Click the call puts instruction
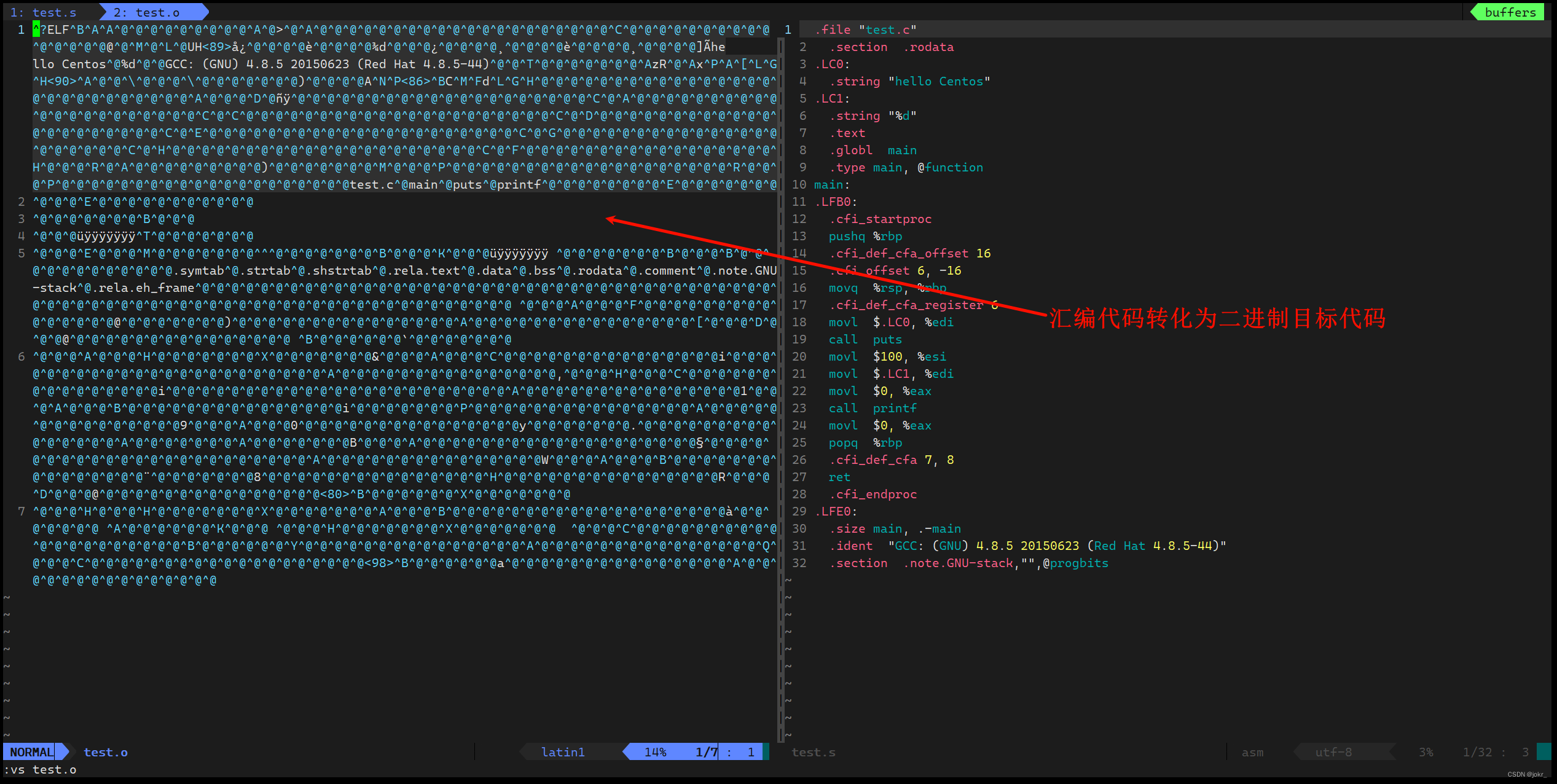1557x784 pixels. coord(865,339)
